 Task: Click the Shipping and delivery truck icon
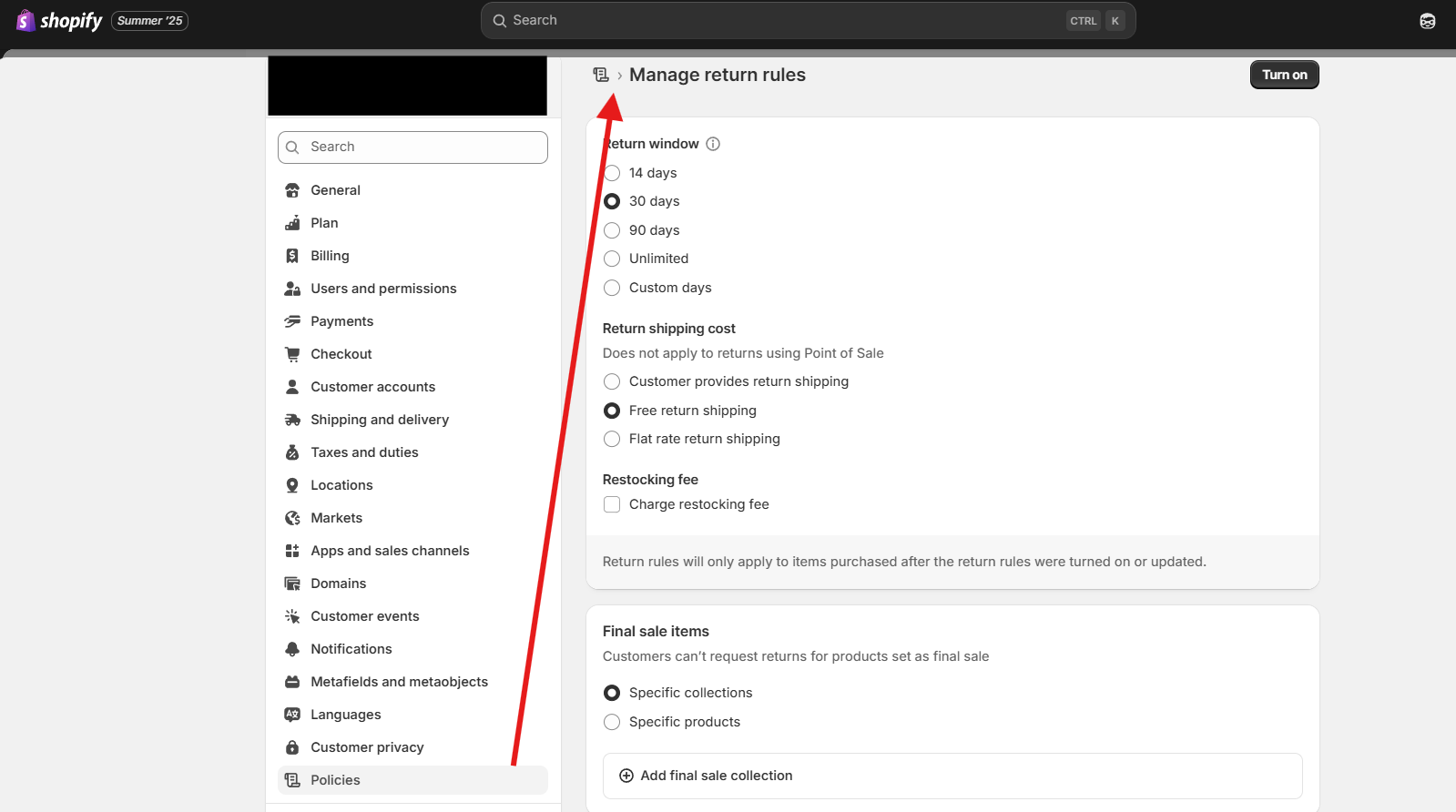tap(292, 420)
